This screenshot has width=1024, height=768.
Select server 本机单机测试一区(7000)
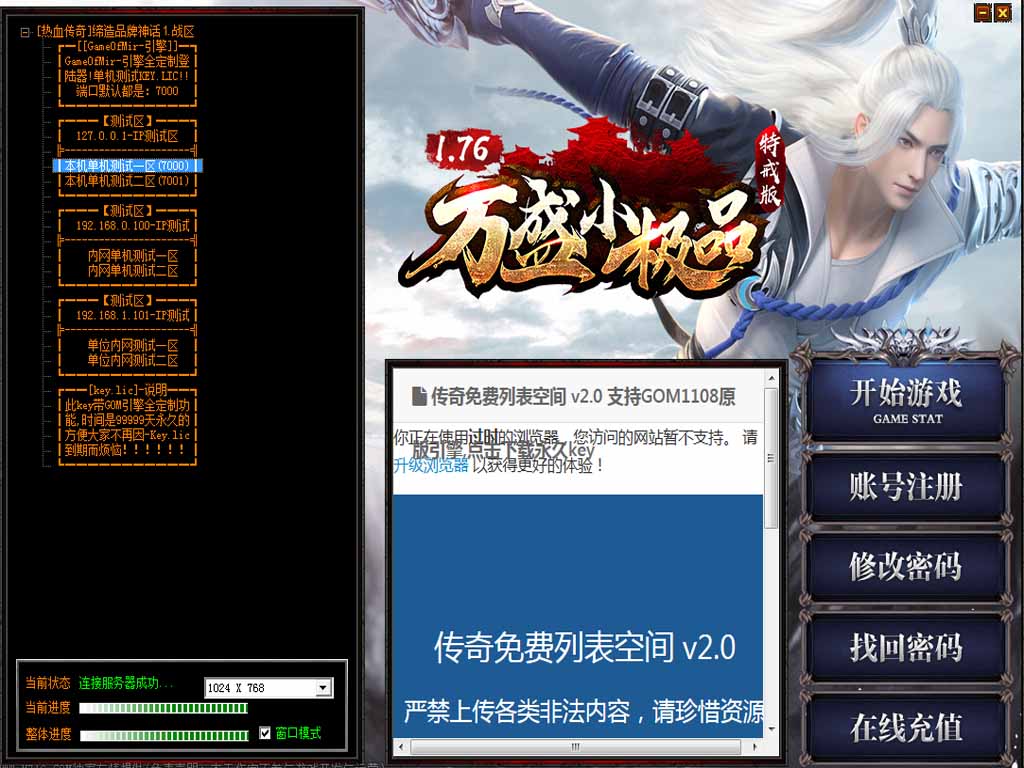(x=127, y=166)
